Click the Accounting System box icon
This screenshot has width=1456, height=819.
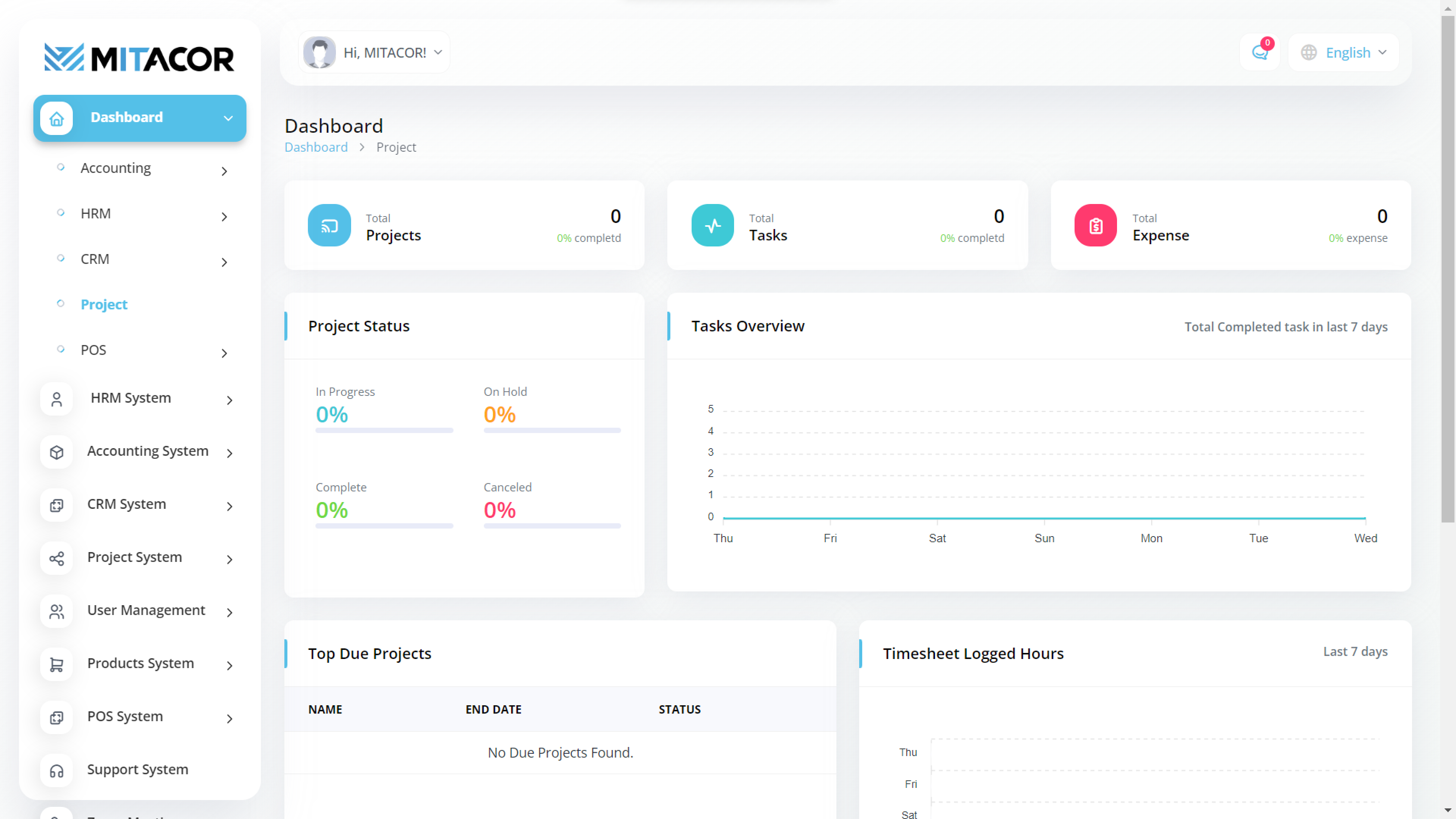[x=56, y=452]
